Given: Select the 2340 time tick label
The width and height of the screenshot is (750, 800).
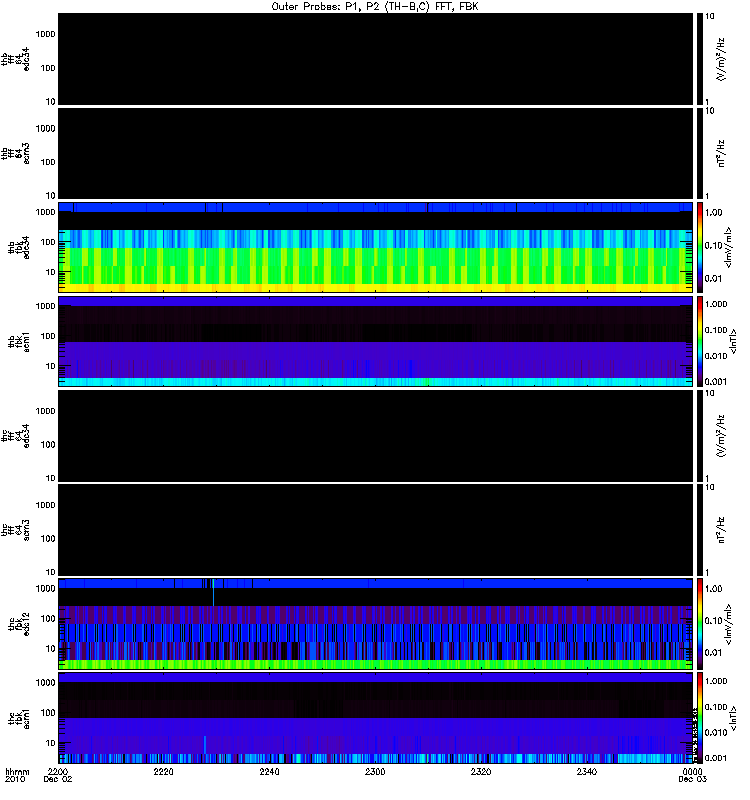Looking at the screenshot, I should pos(587,771).
